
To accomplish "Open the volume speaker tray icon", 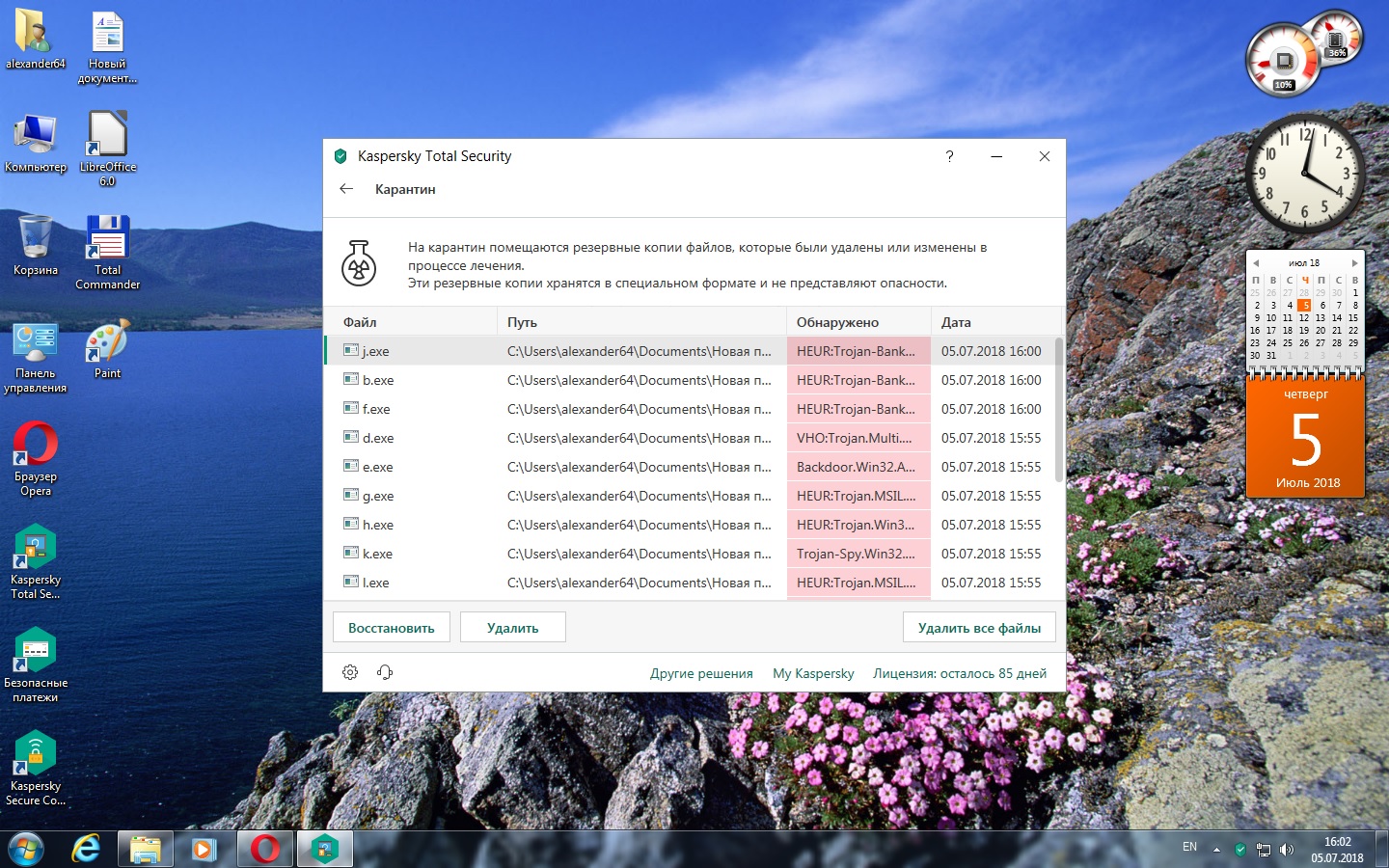I will coord(1287,850).
